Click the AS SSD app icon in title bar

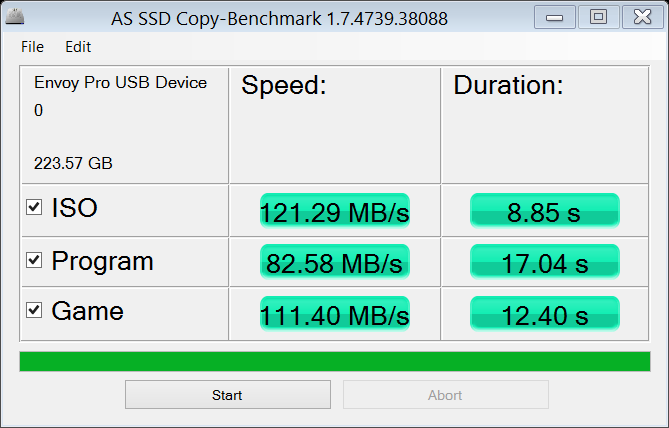click(x=17, y=18)
